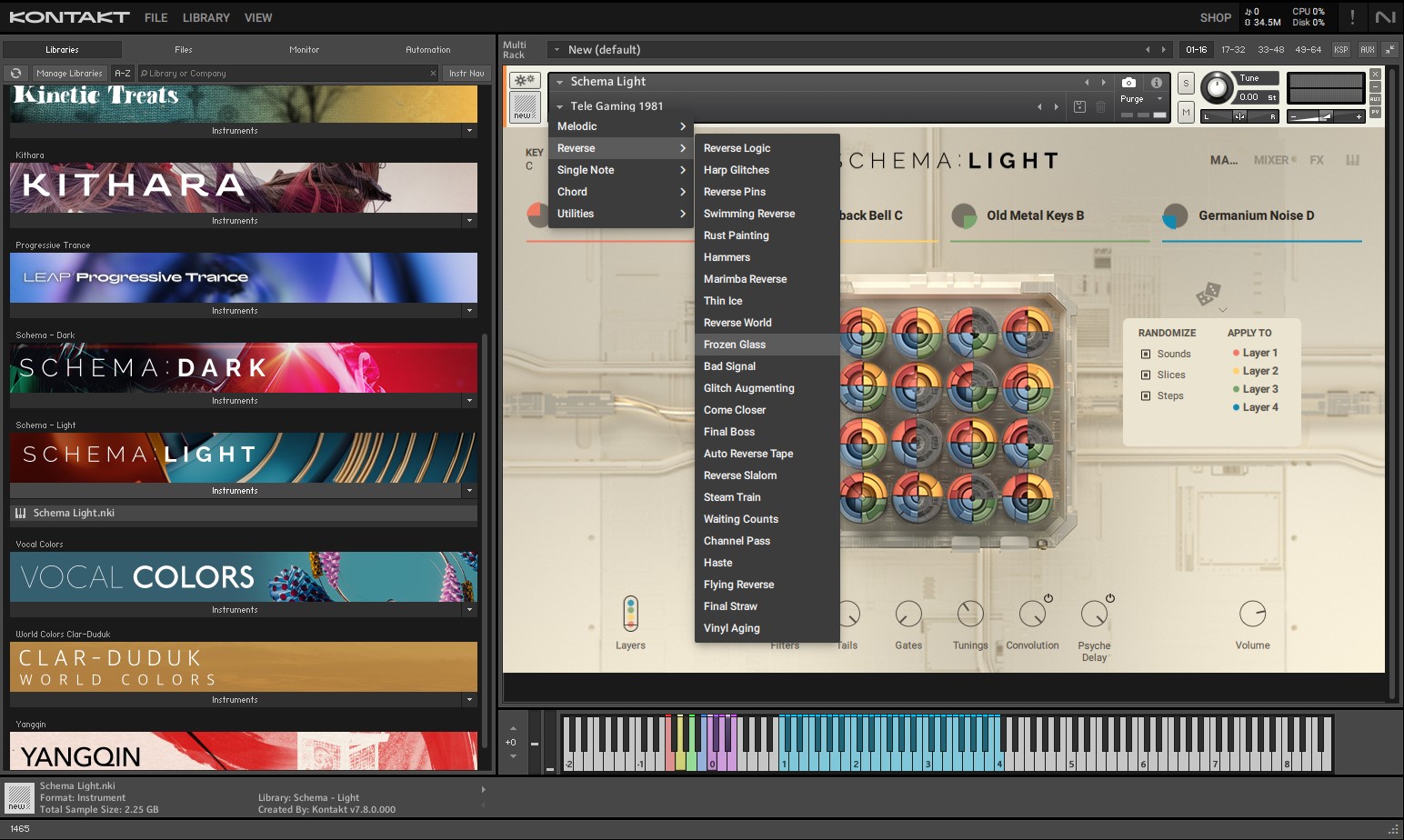Expand the chevron under the dice icon
Image resolution: width=1404 pixels, height=840 pixels.
1223,310
